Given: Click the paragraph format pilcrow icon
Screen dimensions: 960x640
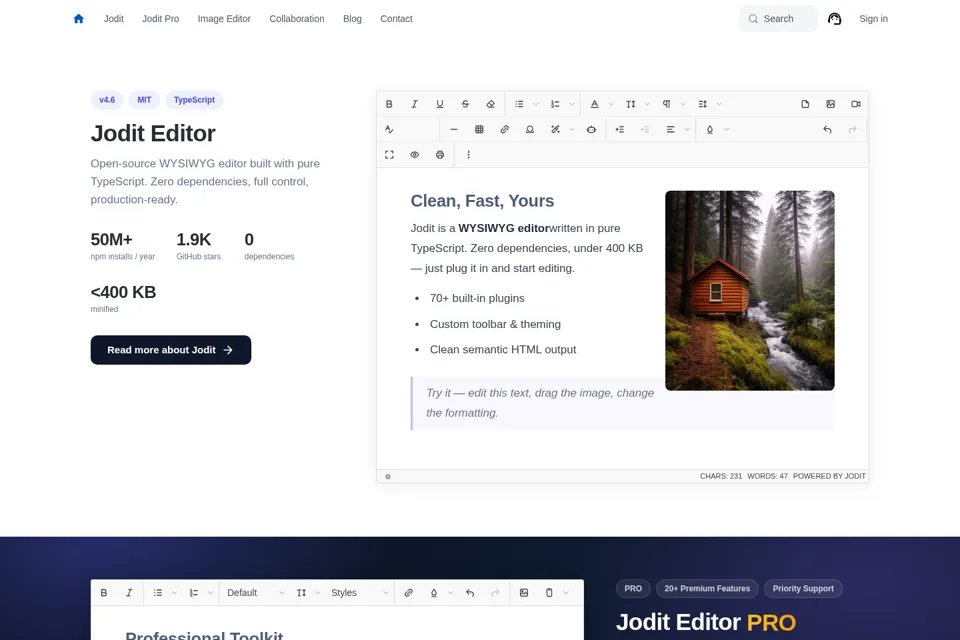Looking at the screenshot, I should (x=667, y=104).
